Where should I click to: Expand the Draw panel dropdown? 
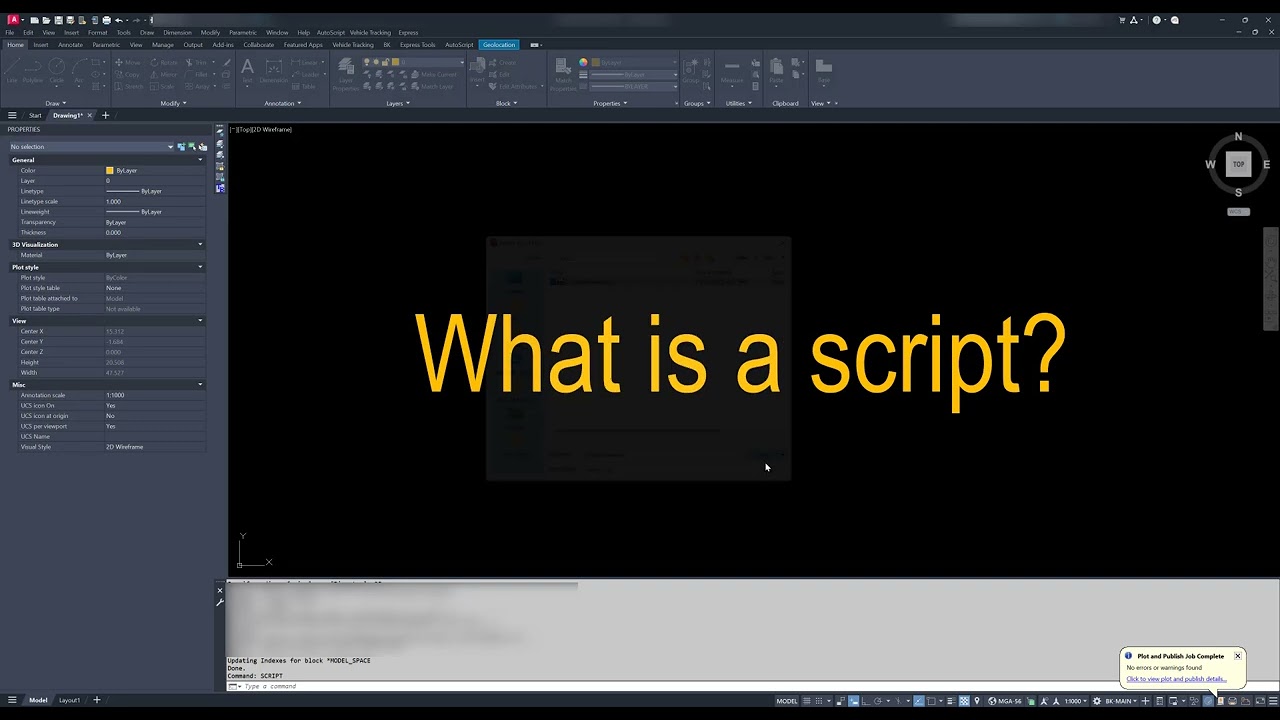[x=56, y=103]
